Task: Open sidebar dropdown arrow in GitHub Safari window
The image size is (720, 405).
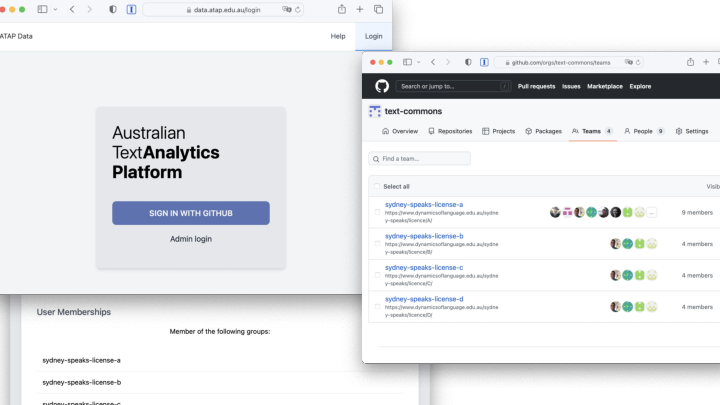Action: pos(418,62)
